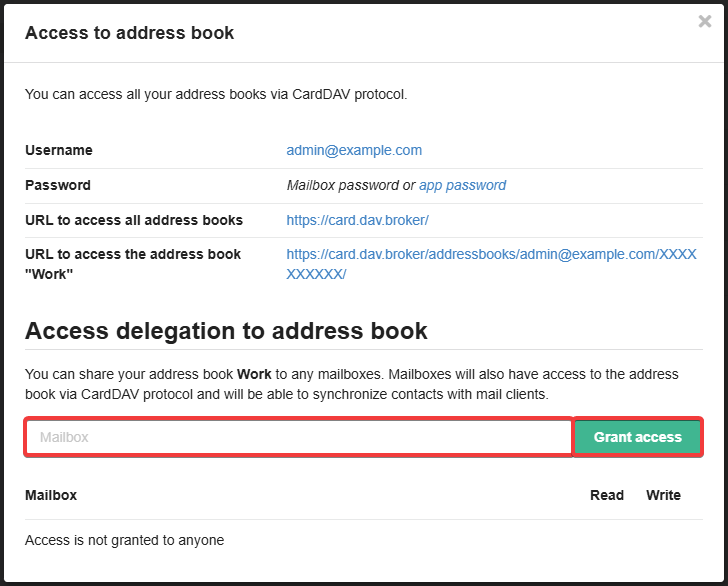Click the Read column header
This screenshot has width=728, height=586.
tap(607, 495)
